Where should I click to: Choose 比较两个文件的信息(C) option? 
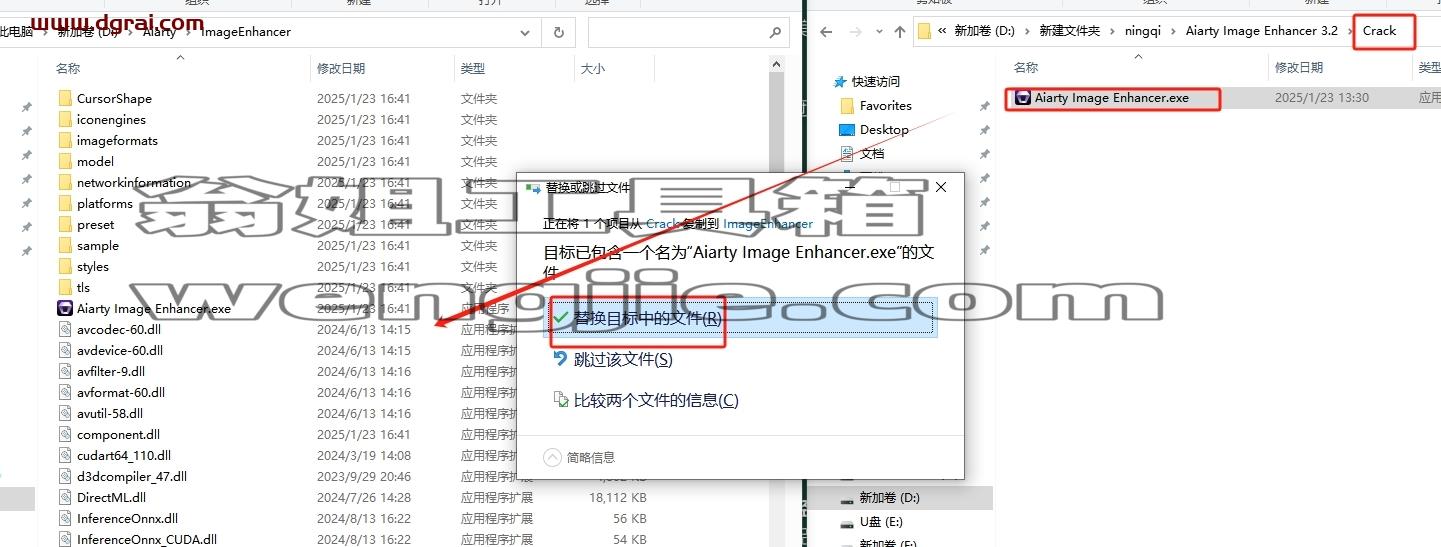tap(656, 400)
